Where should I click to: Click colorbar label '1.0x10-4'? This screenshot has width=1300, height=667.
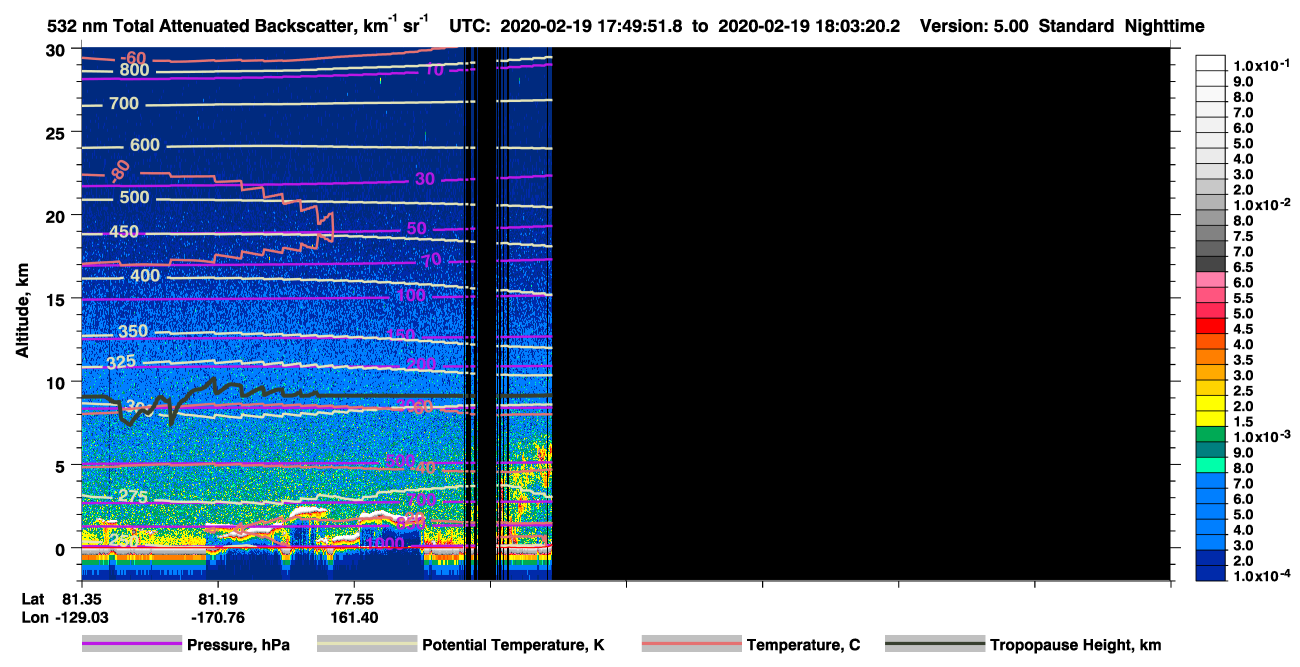click(1260, 575)
